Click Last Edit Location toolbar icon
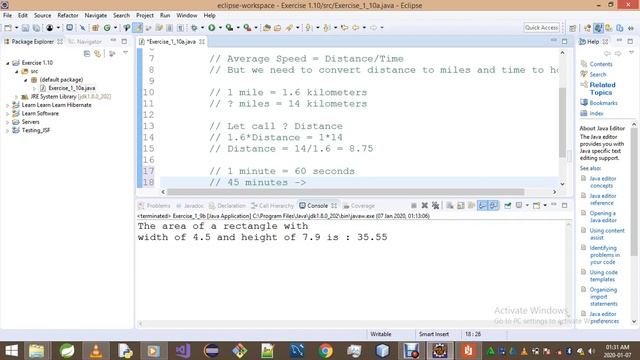 tap(344, 28)
